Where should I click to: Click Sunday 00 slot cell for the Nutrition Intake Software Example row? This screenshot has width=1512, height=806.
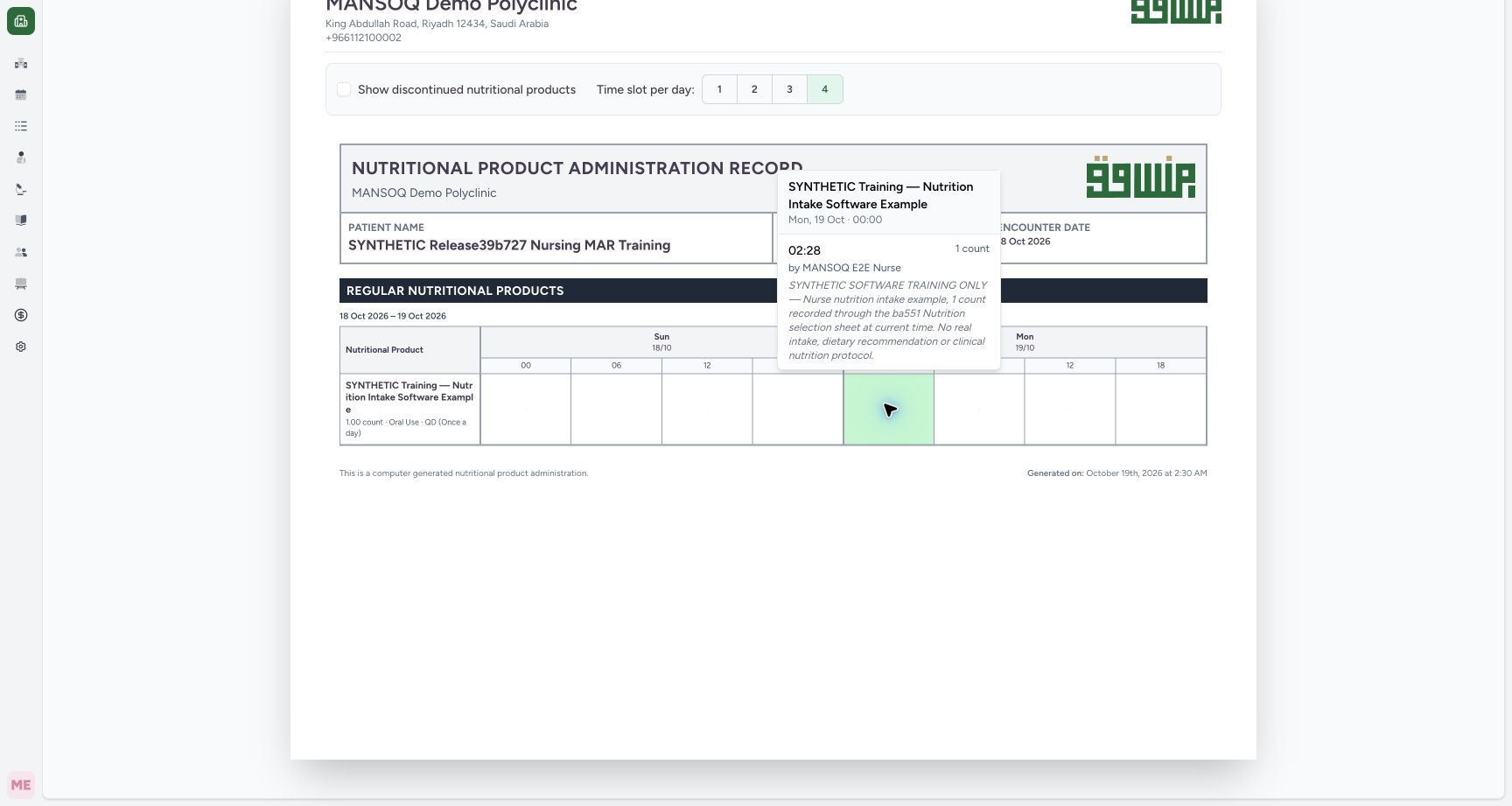coord(526,409)
